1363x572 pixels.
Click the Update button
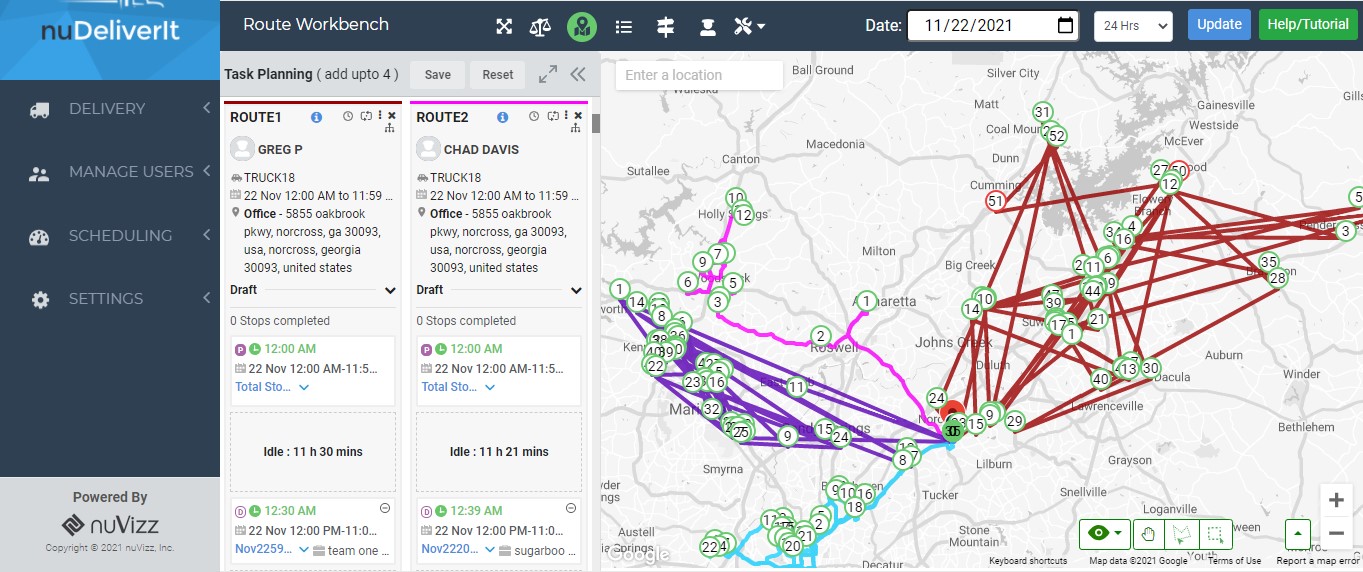[x=1219, y=24]
